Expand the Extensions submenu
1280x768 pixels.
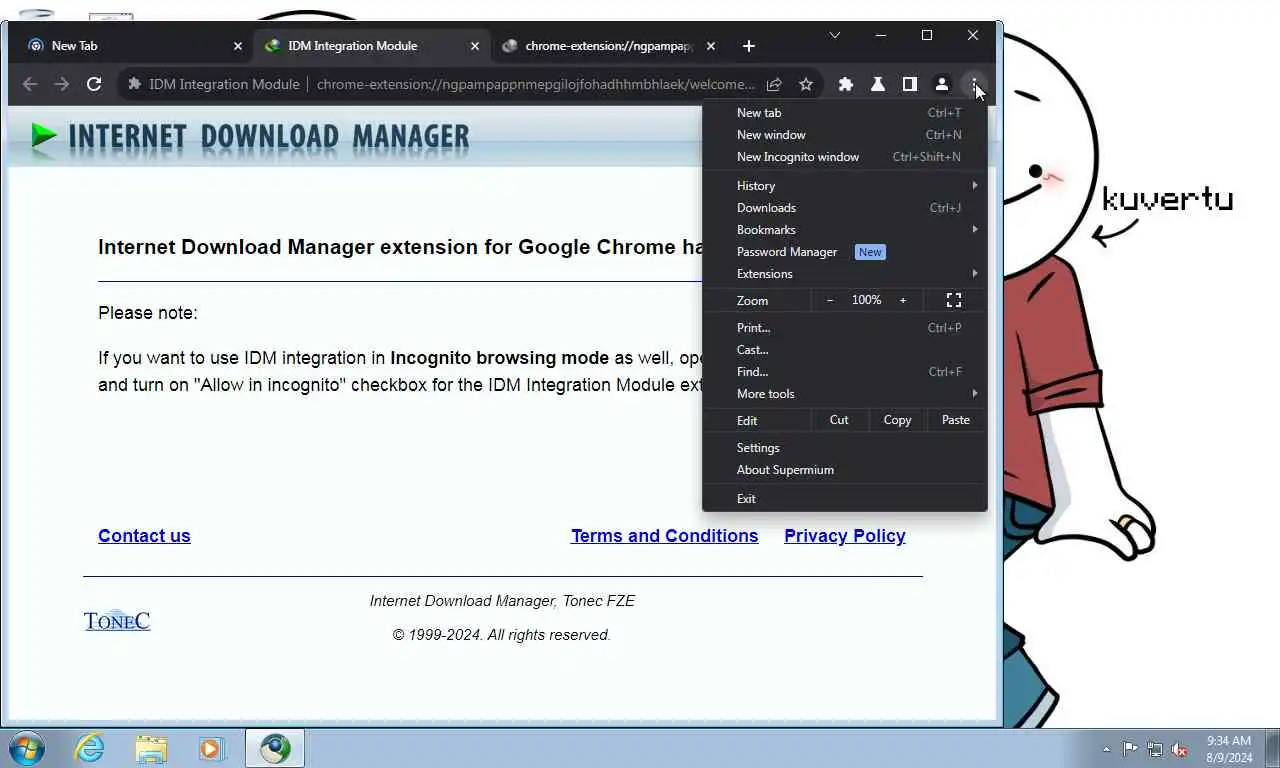point(845,274)
